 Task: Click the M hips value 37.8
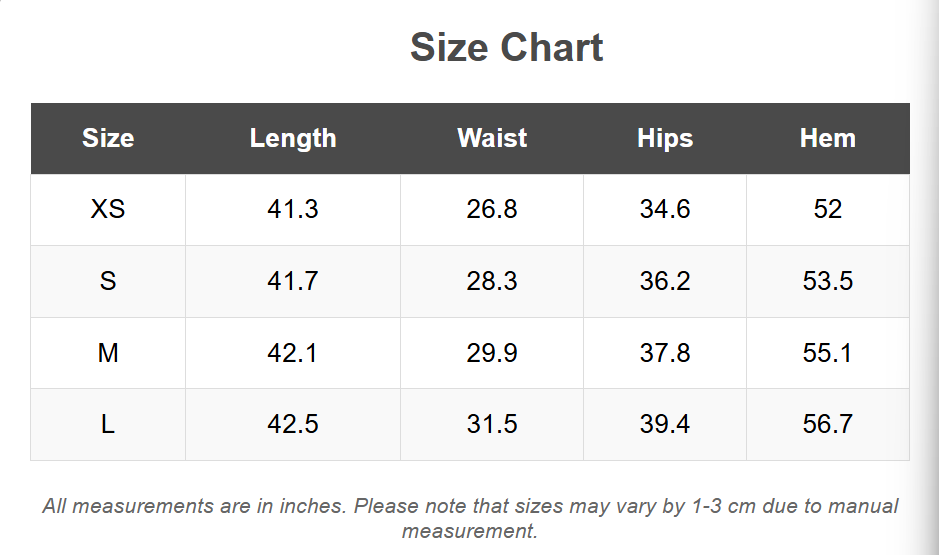pos(665,353)
